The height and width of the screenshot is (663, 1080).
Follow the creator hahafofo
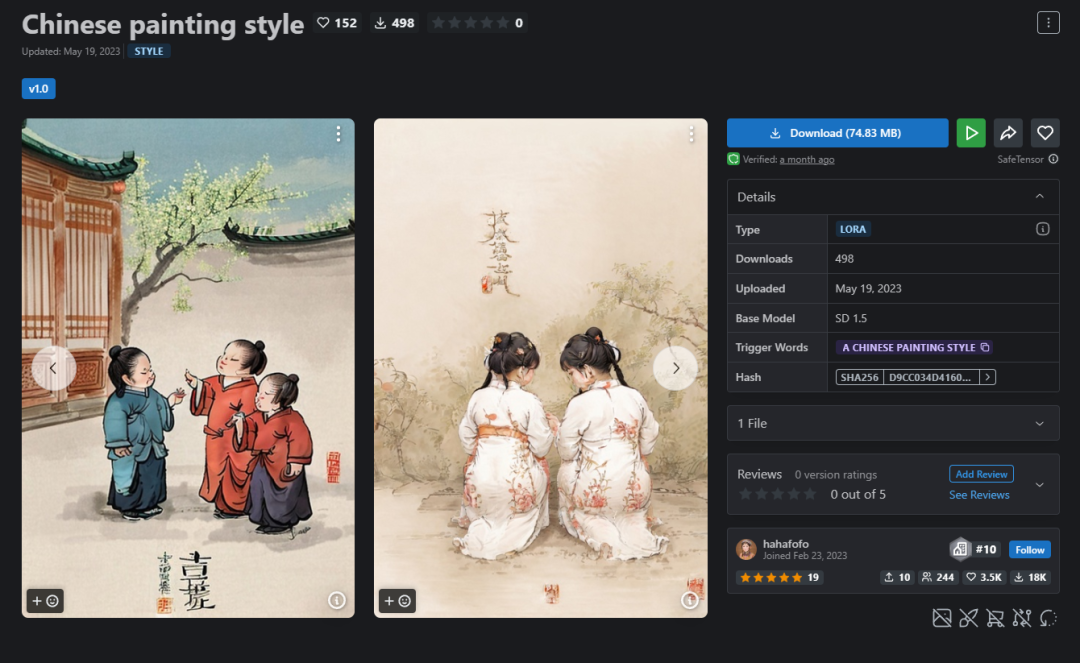(x=1030, y=549)
